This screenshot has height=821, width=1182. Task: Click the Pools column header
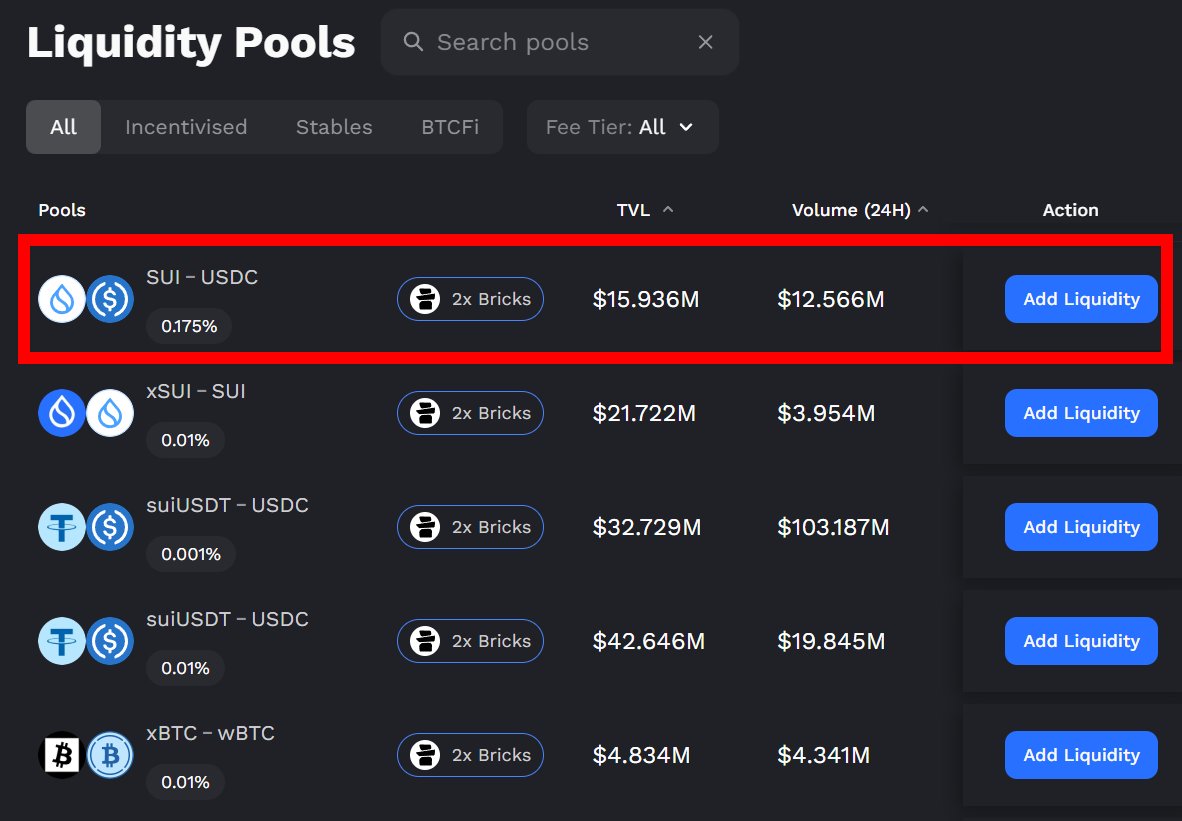click(x=62, y=210)
